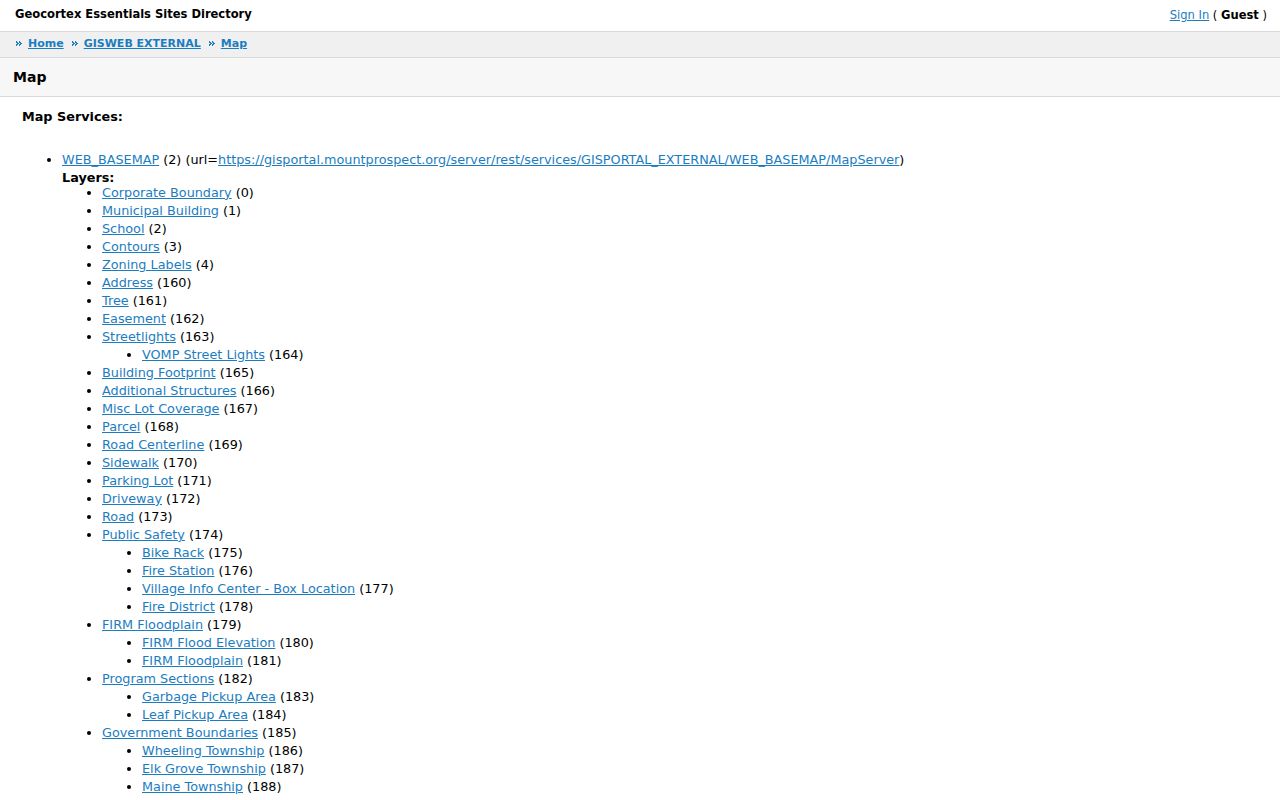Select the Sidewalk layer link
1280x800 pixels.
[130, 463]
